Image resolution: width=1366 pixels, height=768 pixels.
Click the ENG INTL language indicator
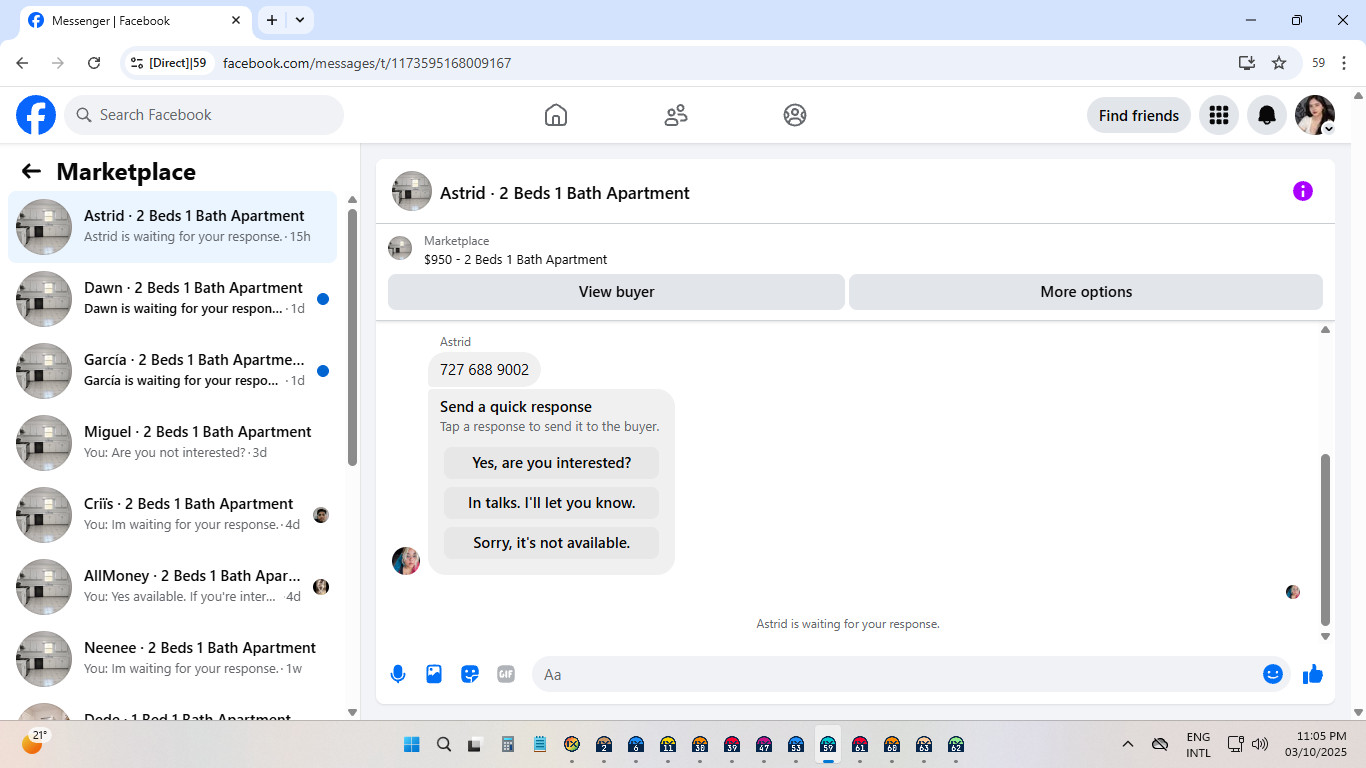[x=1198, y=745]
